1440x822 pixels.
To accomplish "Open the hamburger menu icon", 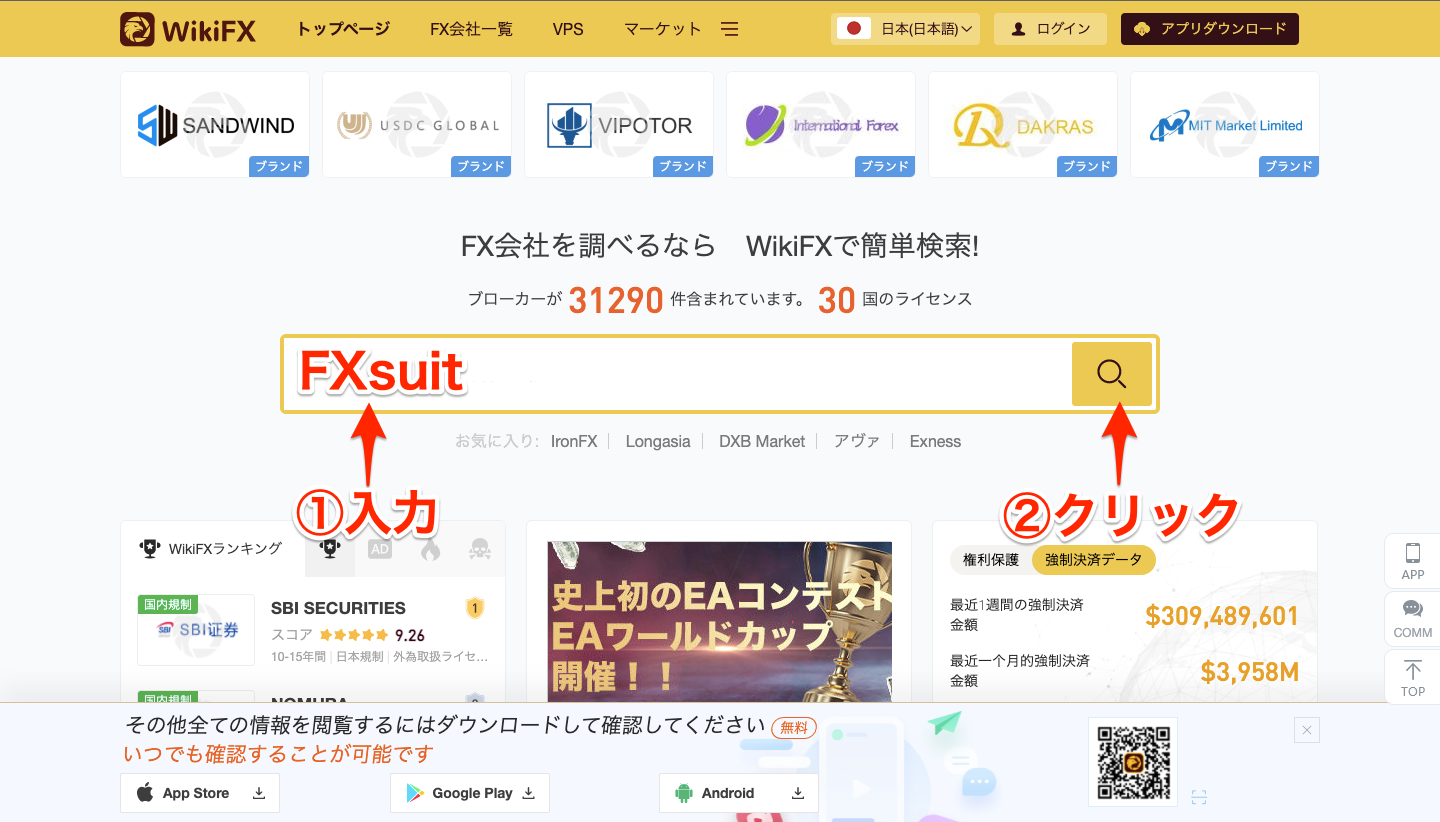I will pyautogui.click(x=730, y=29).
